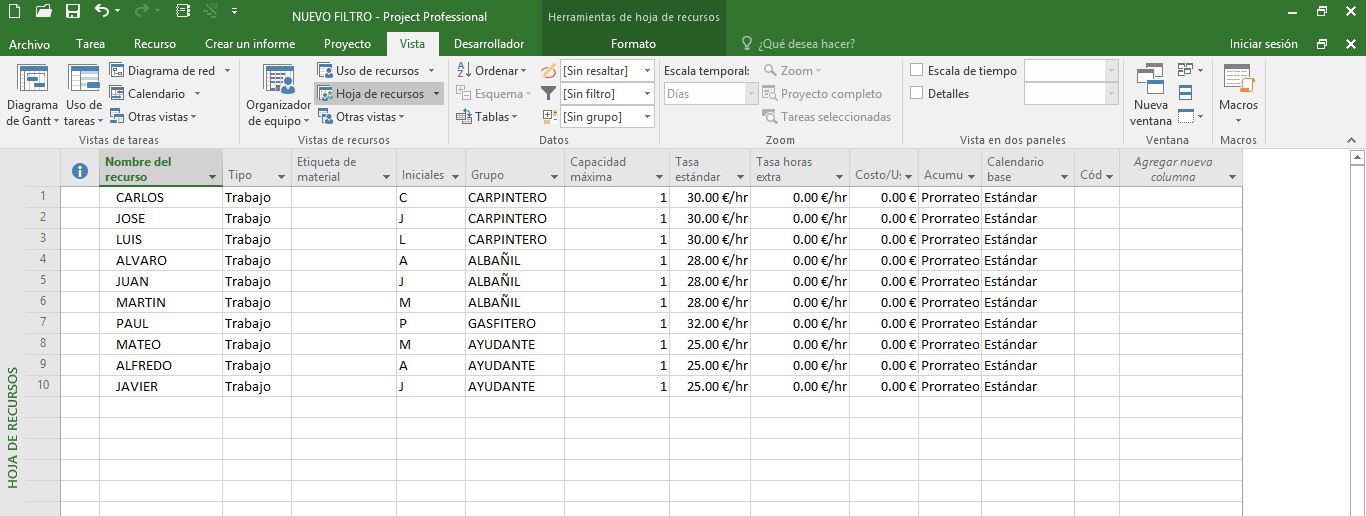Click the lightbulb Tell Me icon

coord(747,44)
